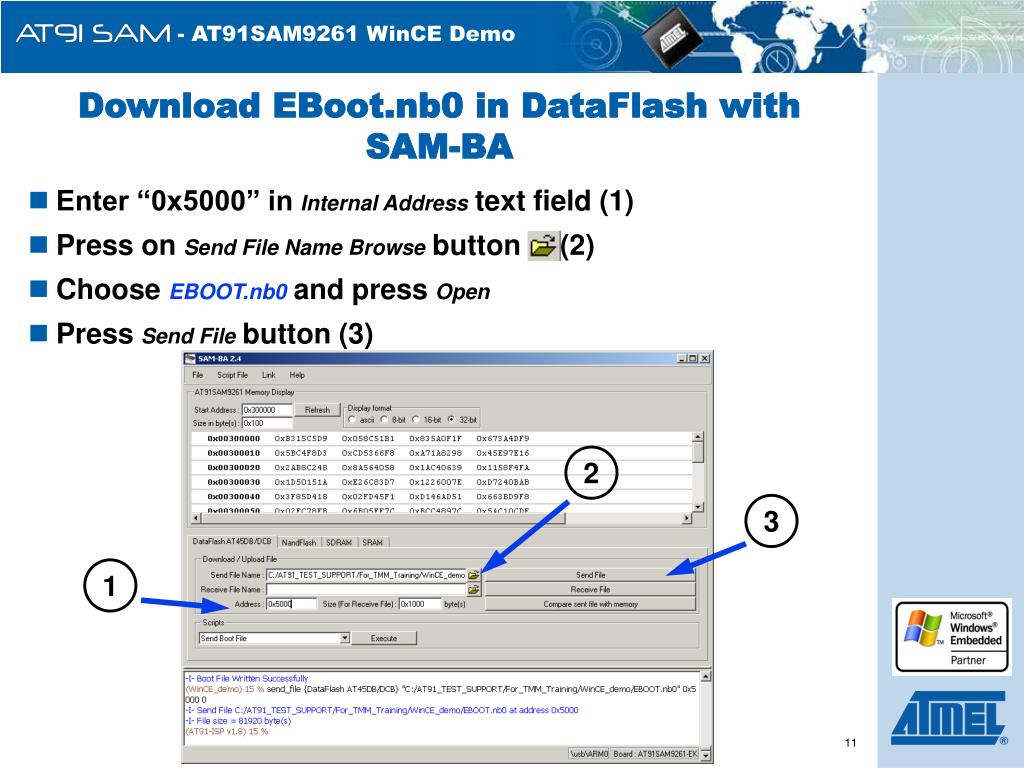Click the Atmel chip image in the header
Screen dimensions: 1024x768
point(671,37)
